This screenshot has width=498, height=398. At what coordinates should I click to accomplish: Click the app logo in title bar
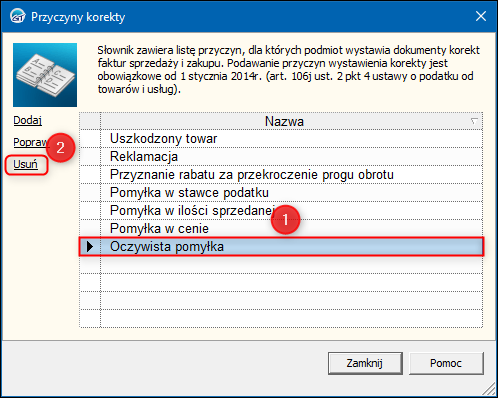17,16
